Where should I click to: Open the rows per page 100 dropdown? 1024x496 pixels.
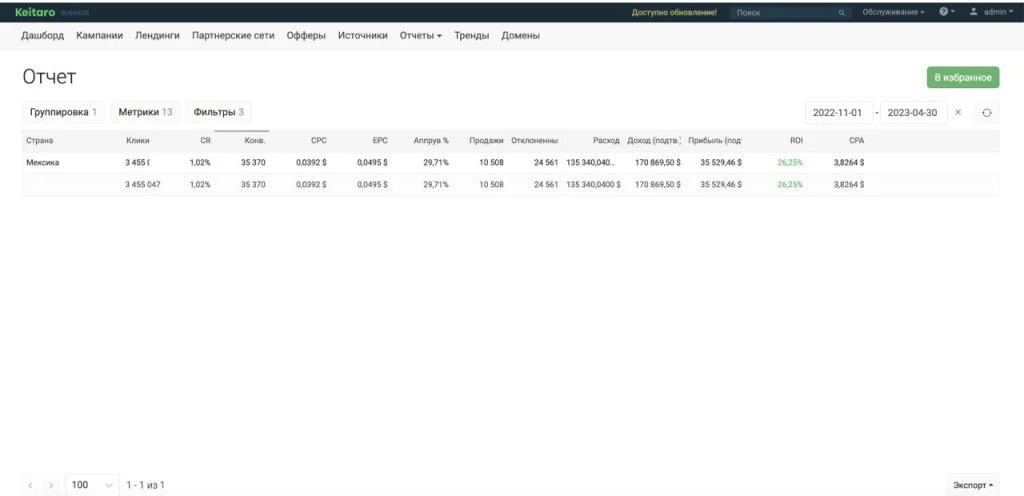coord(93,485)
